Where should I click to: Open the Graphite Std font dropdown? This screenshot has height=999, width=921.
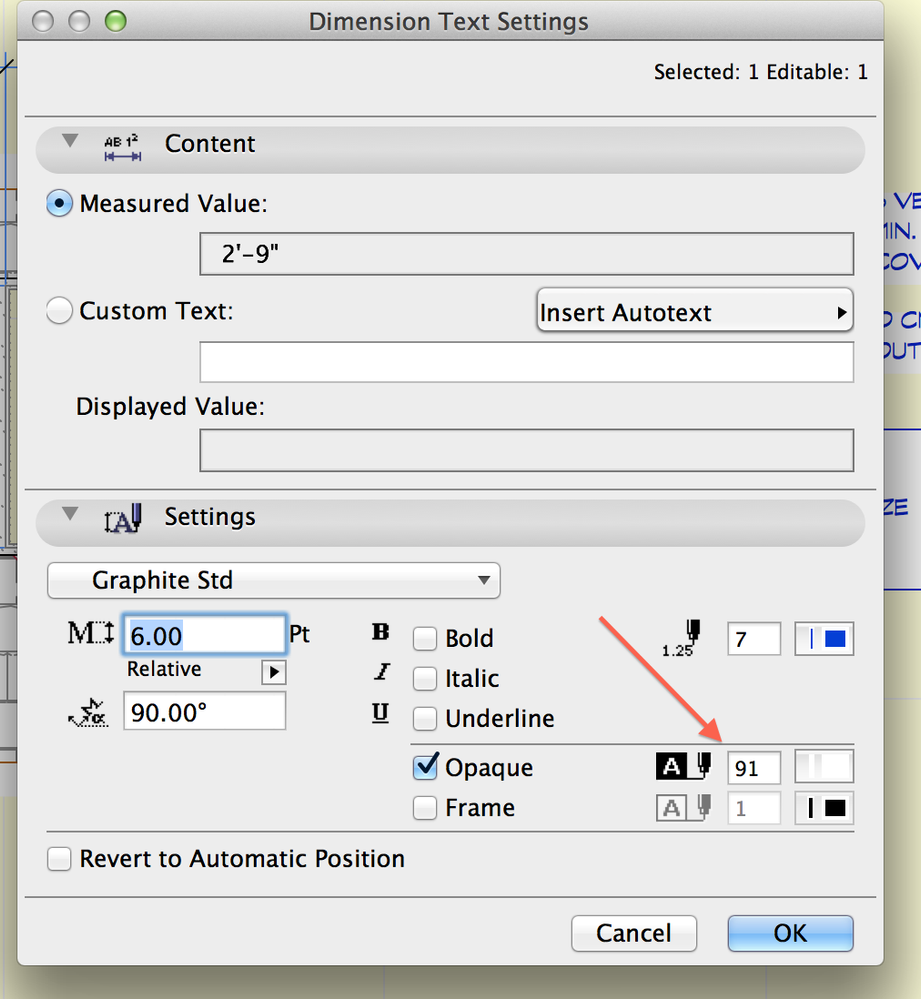(274, 580)
